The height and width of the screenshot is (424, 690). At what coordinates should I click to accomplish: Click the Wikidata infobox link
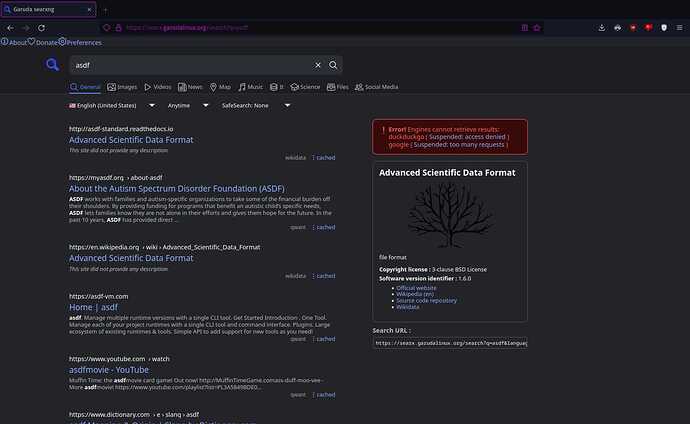[x=407, y=307]
